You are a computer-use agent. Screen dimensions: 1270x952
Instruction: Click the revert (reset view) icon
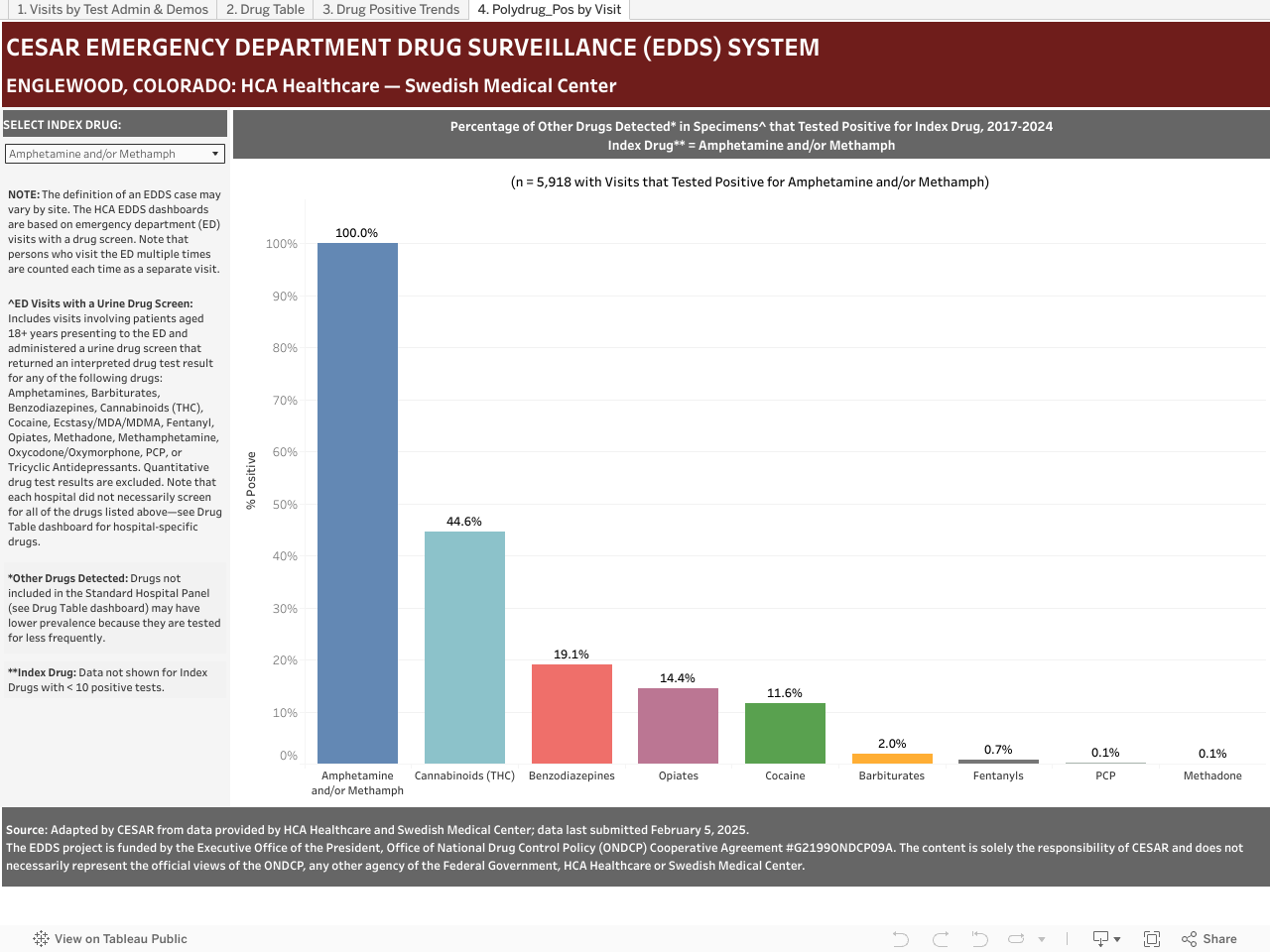pyautogui.click(x=979, y=938)
